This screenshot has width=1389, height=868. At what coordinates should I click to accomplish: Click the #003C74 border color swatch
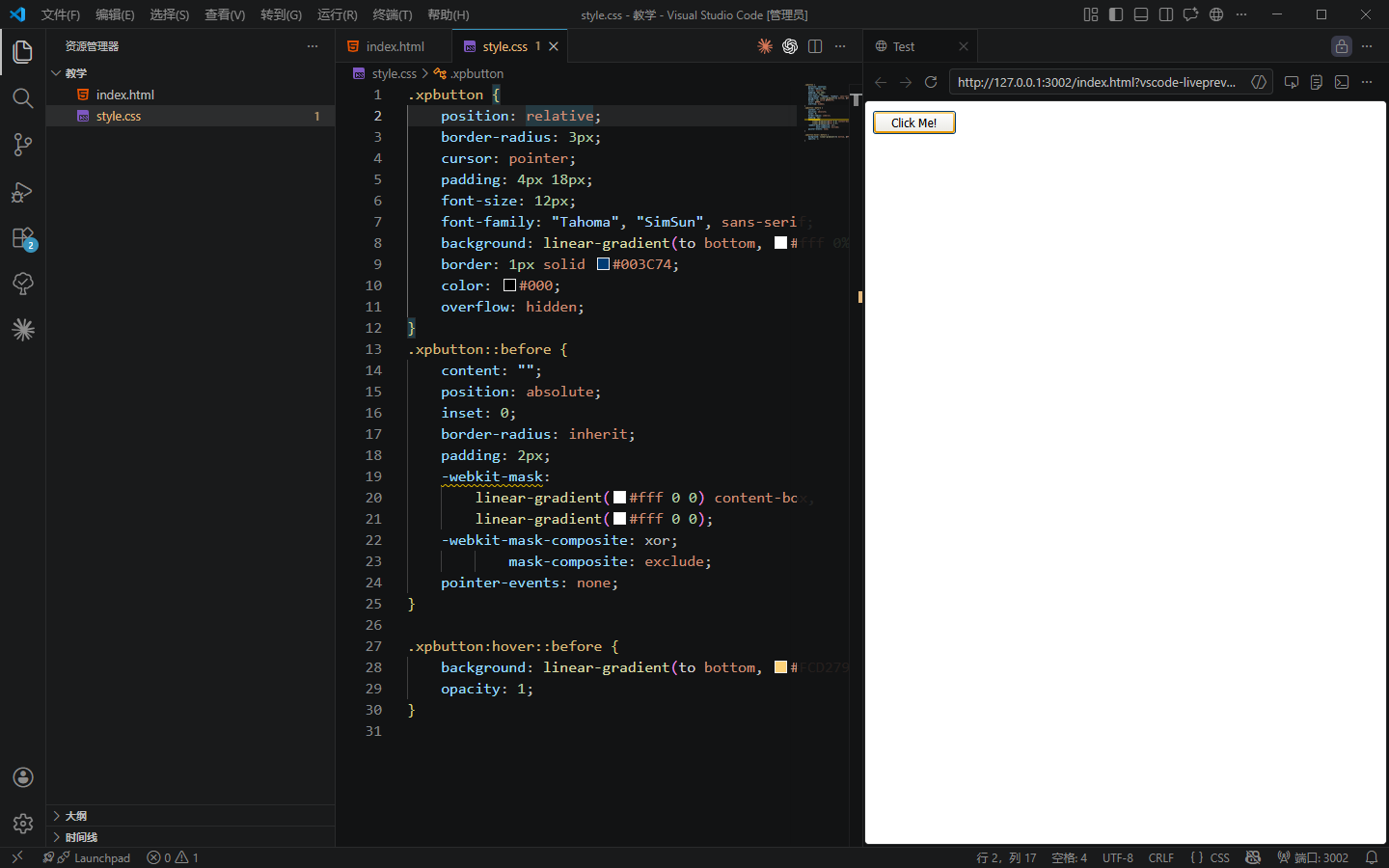[x=603, y=264]
